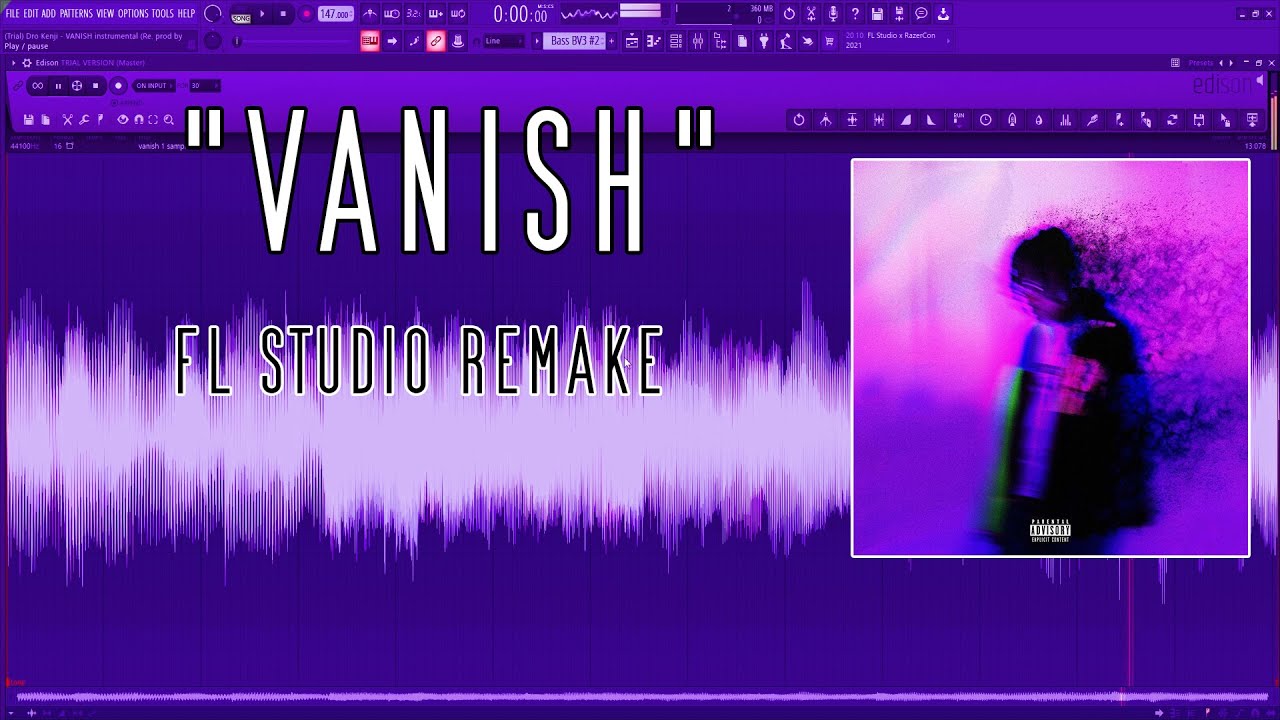Screen dimensions: 1280x720
Task: Open the Bass BV3 #2 pattern selector
Action: [575, 41]
